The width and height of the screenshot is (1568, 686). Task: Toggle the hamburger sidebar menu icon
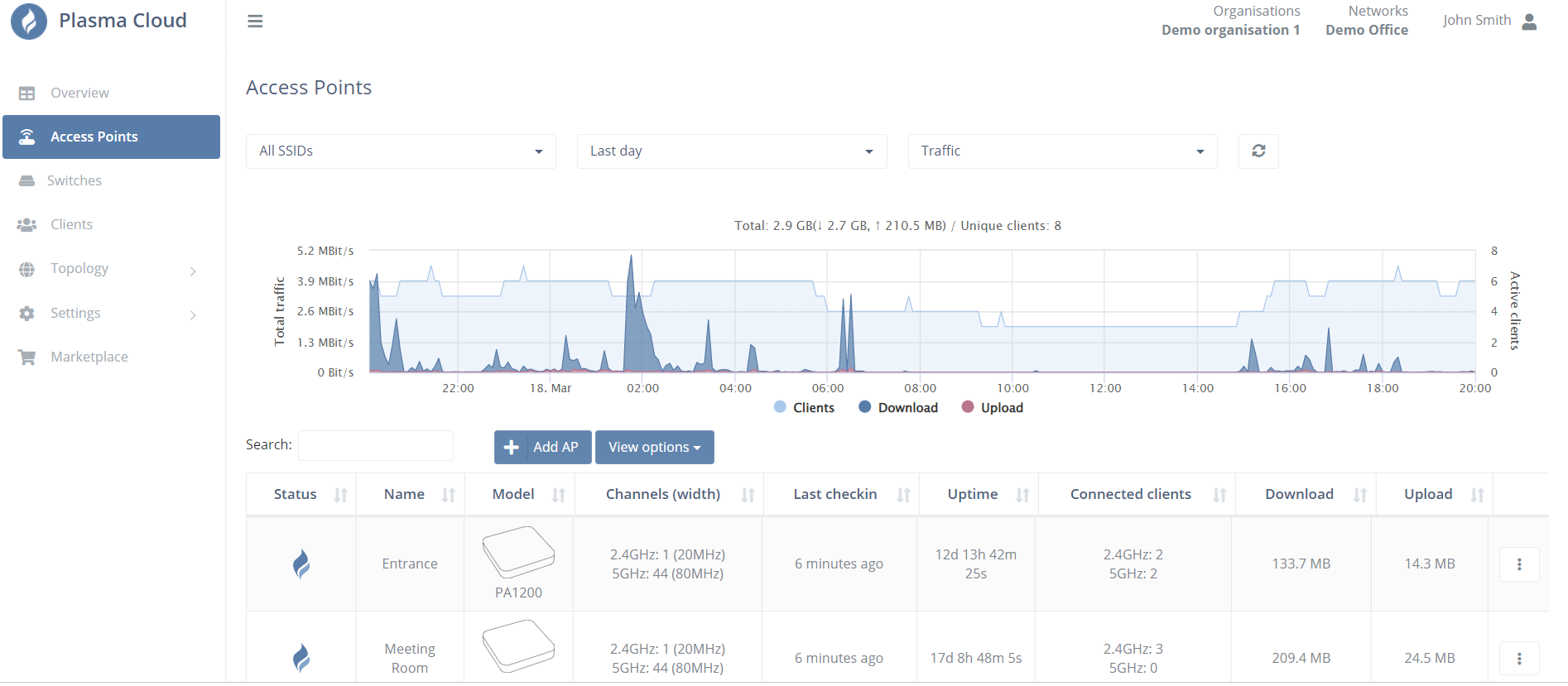255,22
